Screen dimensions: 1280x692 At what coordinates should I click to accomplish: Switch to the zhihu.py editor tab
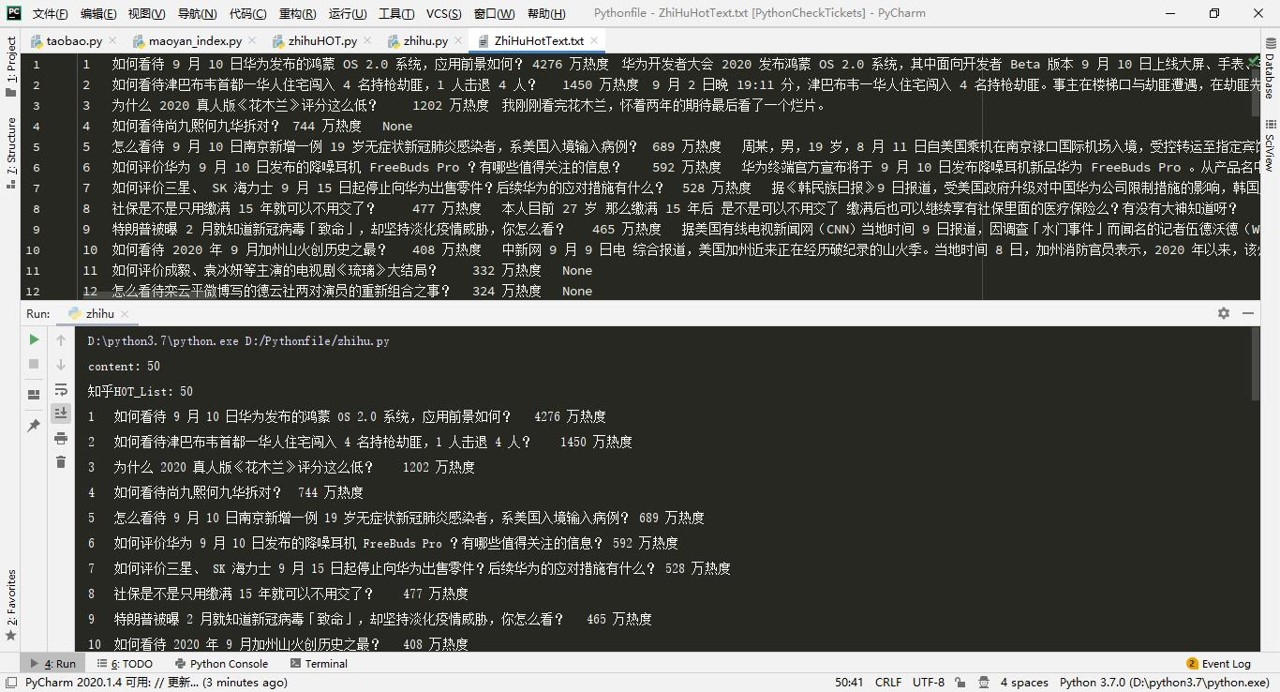click(425, 41)
